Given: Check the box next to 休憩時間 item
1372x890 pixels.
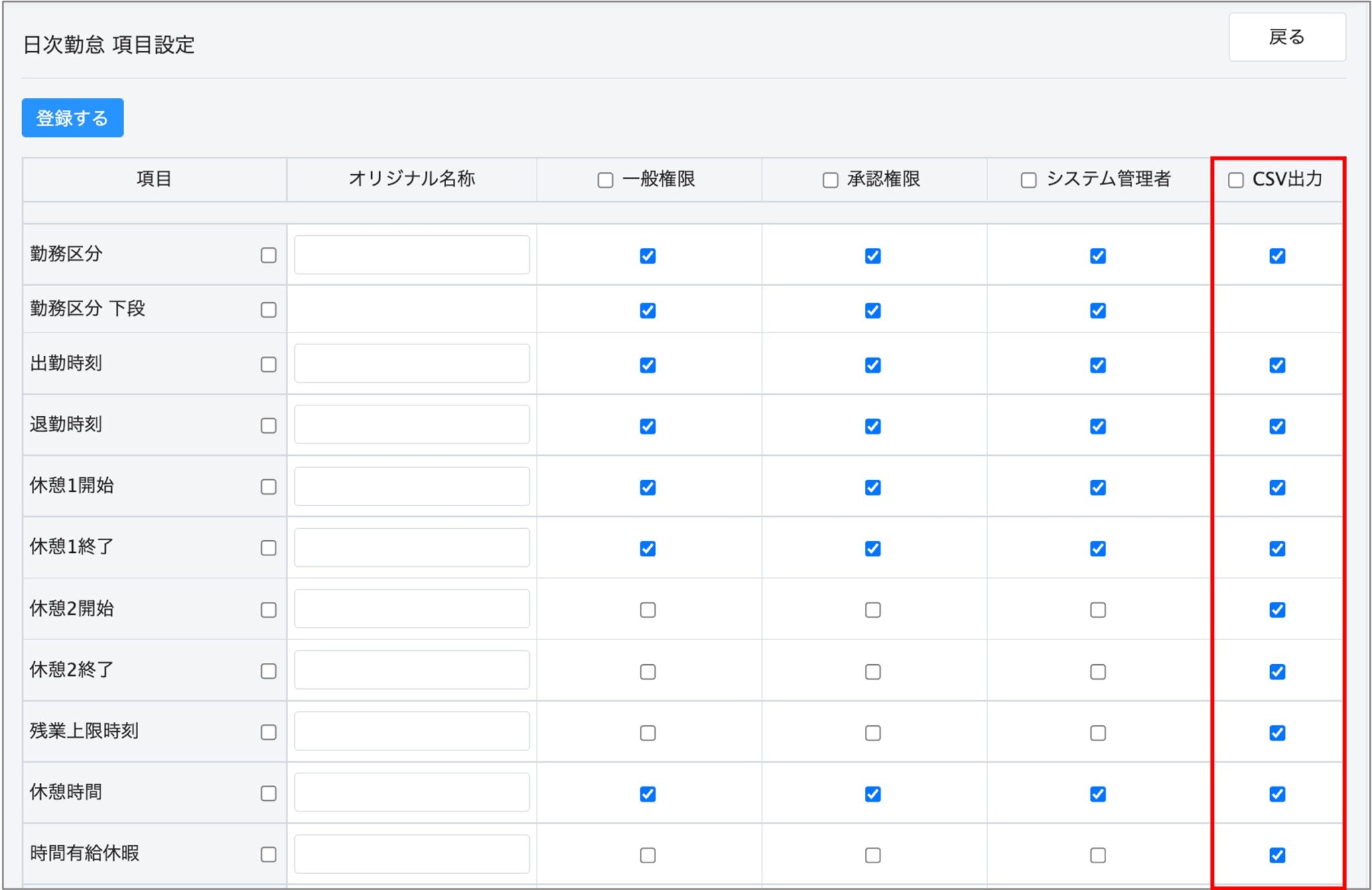Looking at the screenshot, I should 268,793.
